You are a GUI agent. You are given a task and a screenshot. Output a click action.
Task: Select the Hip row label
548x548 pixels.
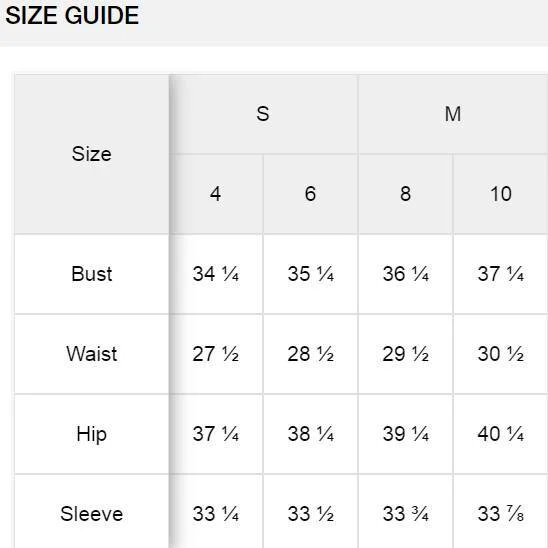[92, 434]
